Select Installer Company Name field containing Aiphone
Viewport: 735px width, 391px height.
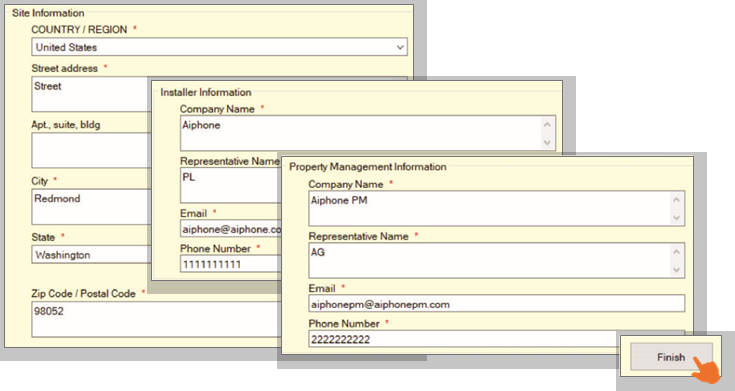pos(368,133)
